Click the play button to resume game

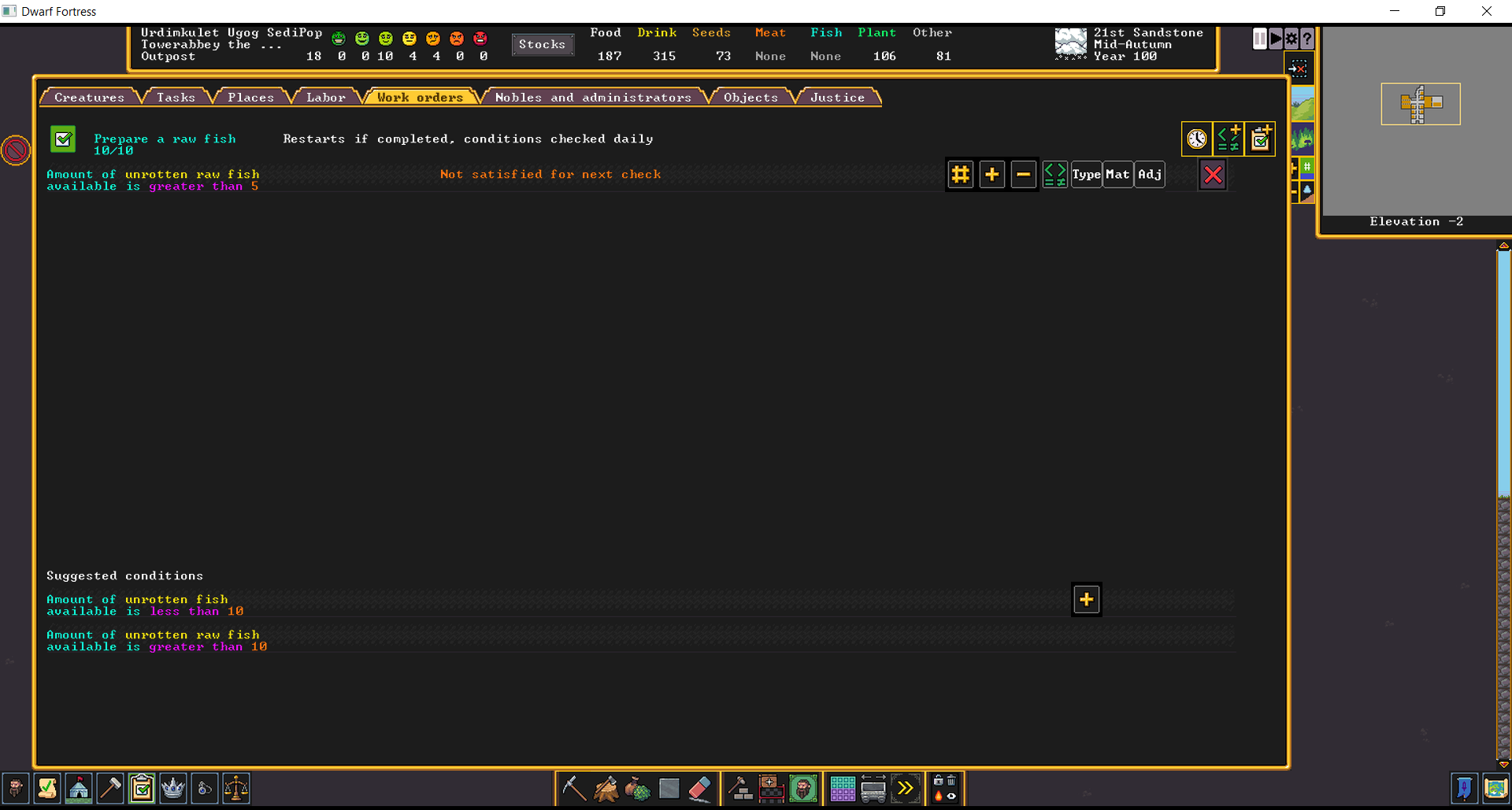[1276, 39]
